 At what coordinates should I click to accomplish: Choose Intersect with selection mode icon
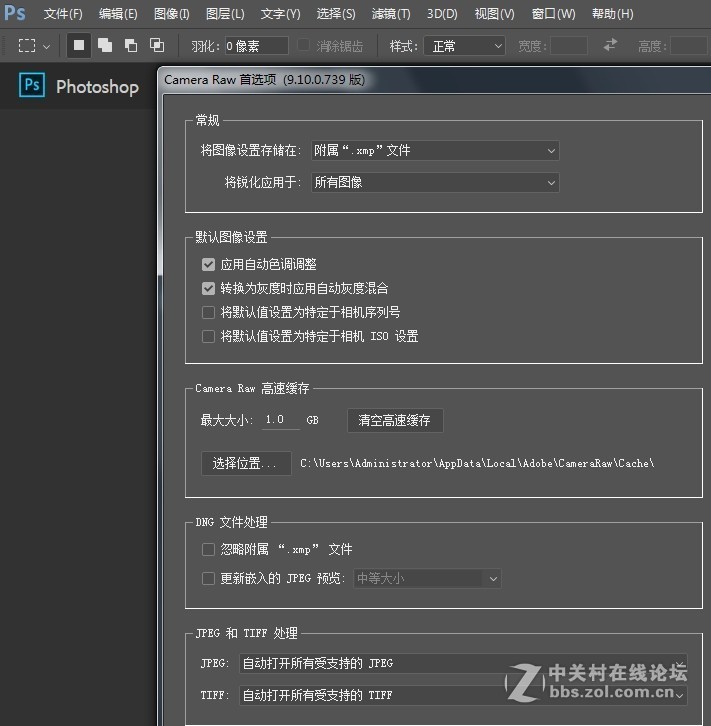pos(157,45)
